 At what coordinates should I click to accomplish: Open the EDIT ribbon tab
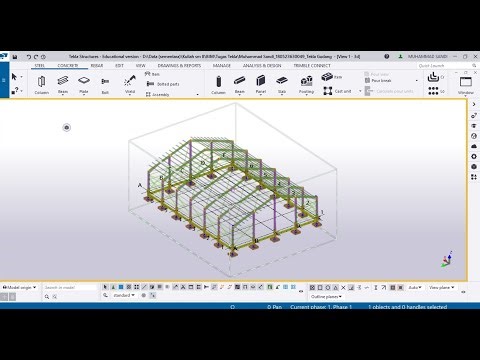coord(119,66)
